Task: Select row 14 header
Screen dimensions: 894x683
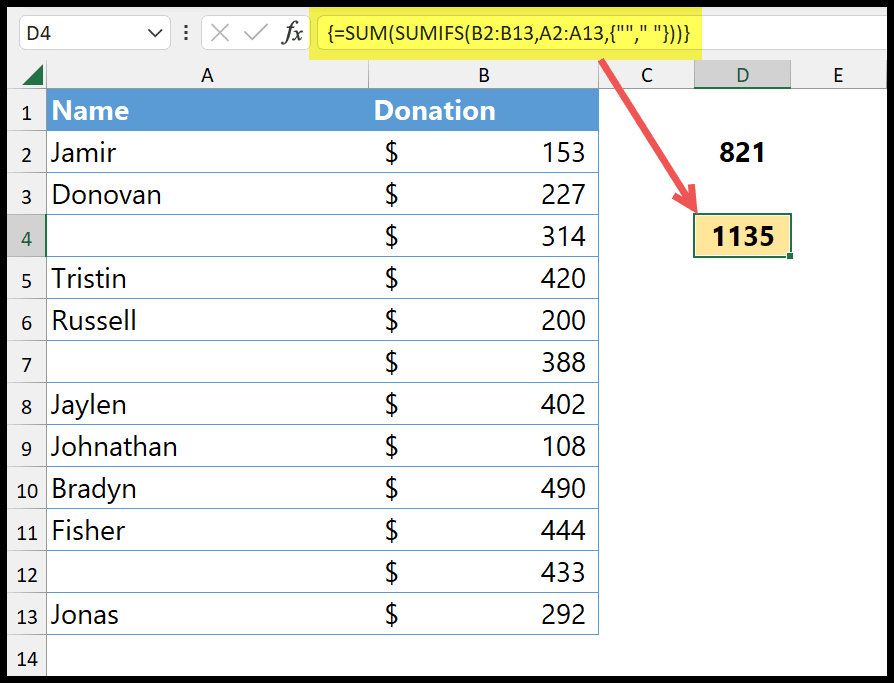Action: (27, 656)
